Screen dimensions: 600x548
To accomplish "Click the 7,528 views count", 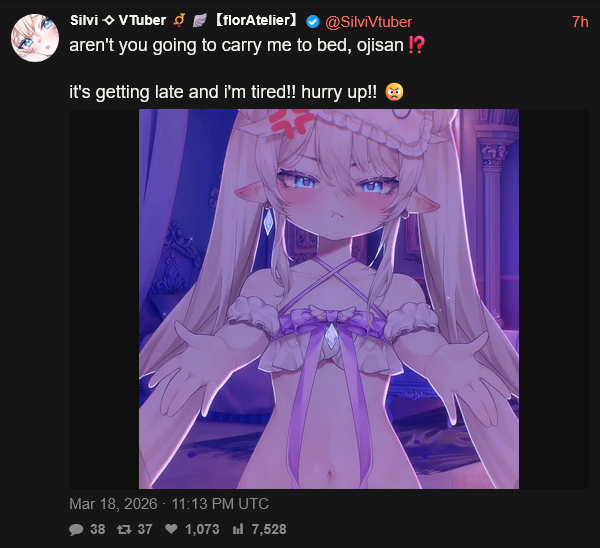I will pos(269,529).
